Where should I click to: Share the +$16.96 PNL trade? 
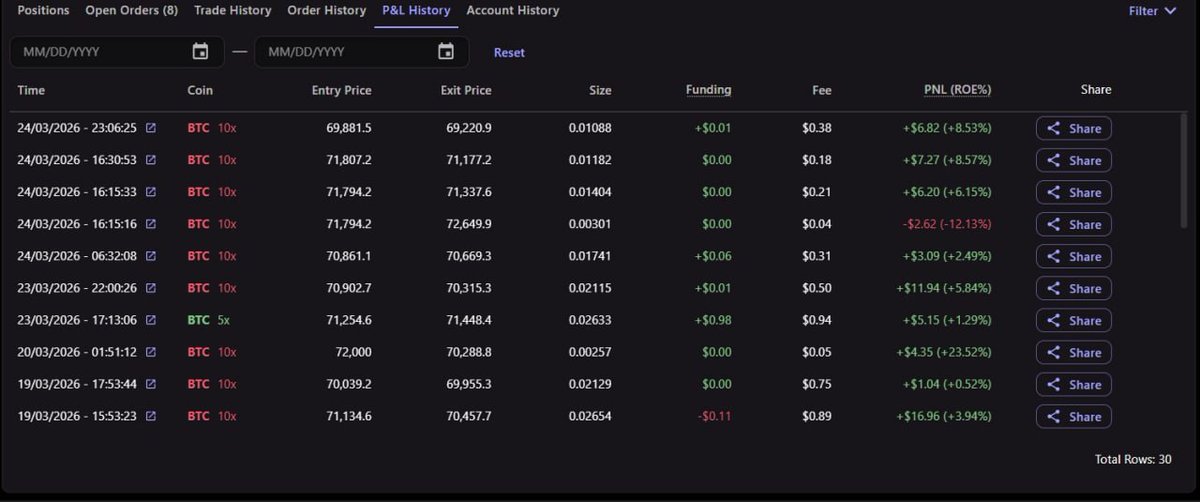click(1074, 416)
